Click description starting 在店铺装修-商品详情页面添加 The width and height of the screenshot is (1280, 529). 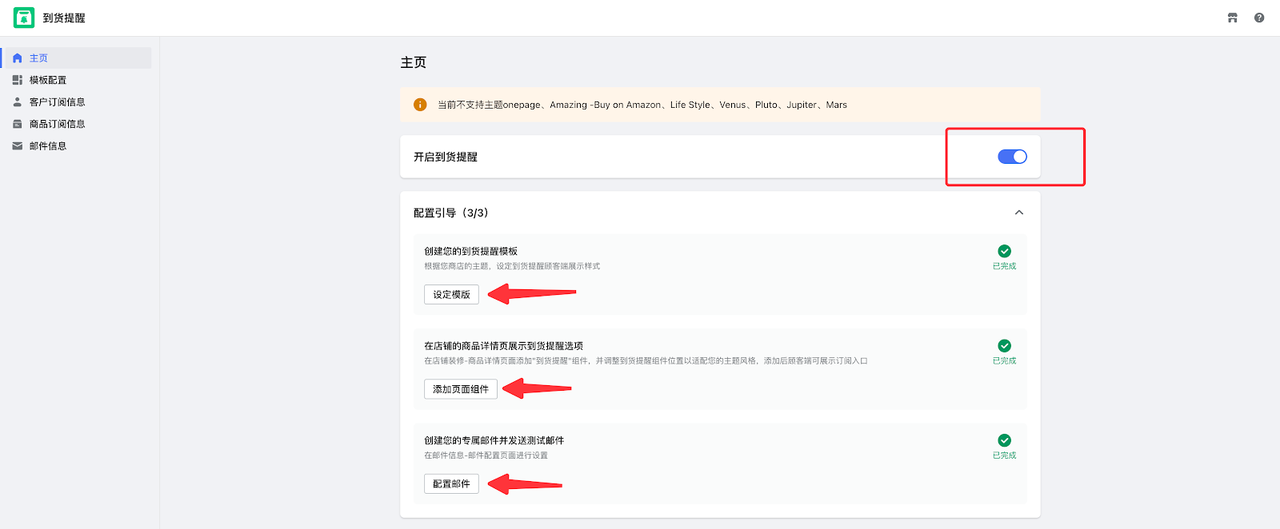[x=645, y=360]
